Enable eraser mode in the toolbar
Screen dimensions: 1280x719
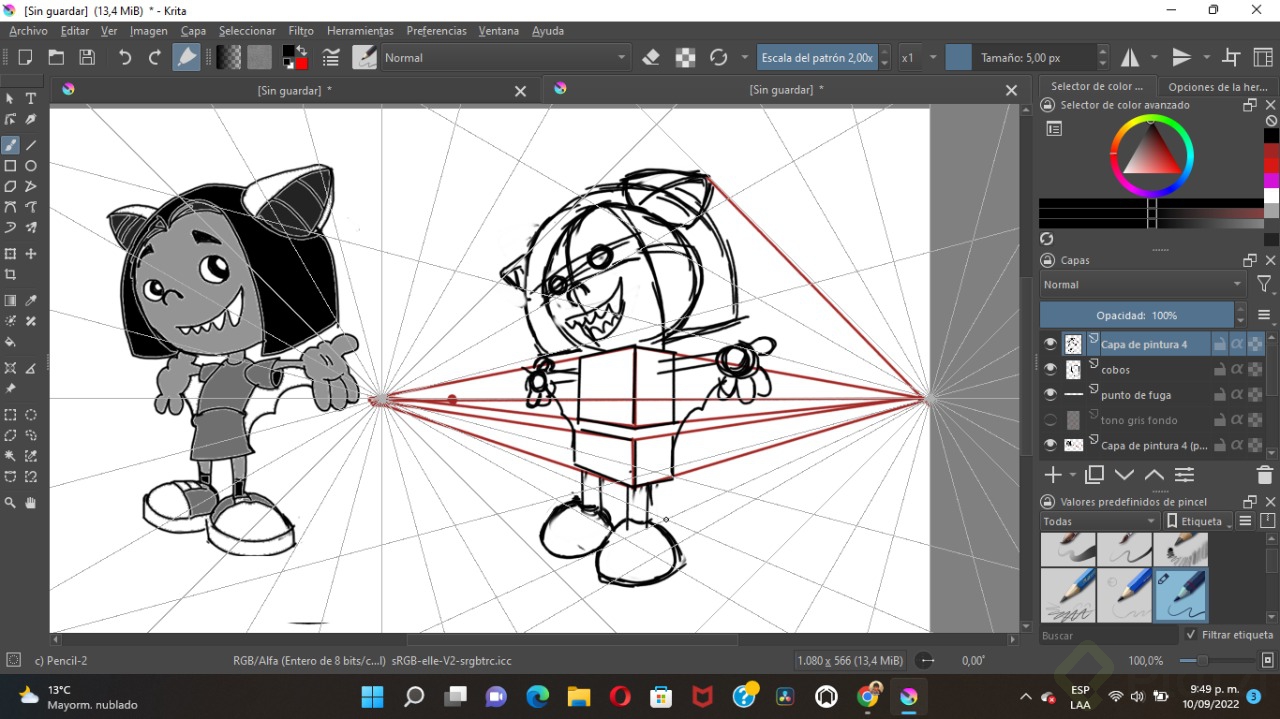(651, 58)
